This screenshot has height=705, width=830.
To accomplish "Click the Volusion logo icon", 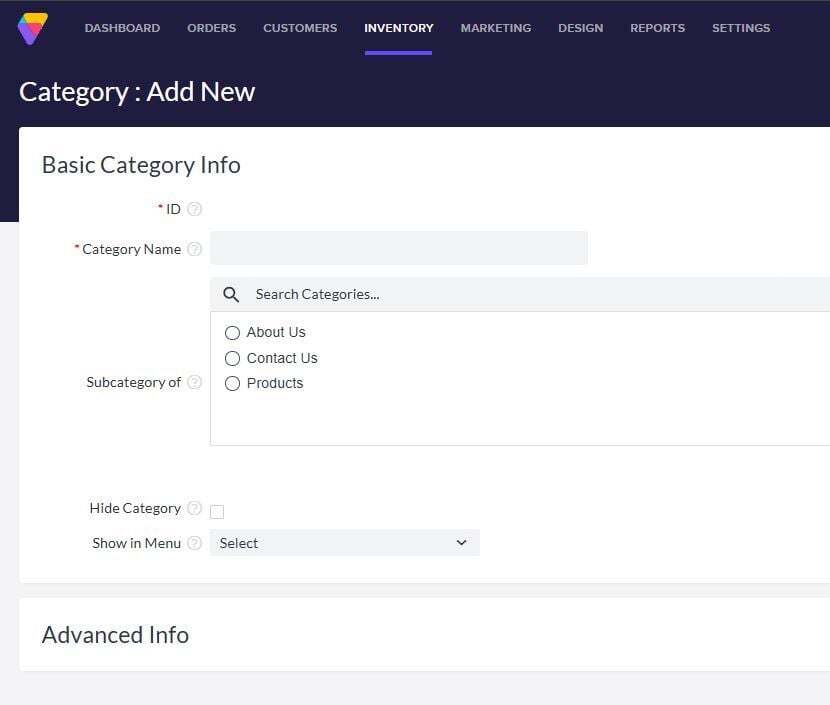I will point(32,28).
